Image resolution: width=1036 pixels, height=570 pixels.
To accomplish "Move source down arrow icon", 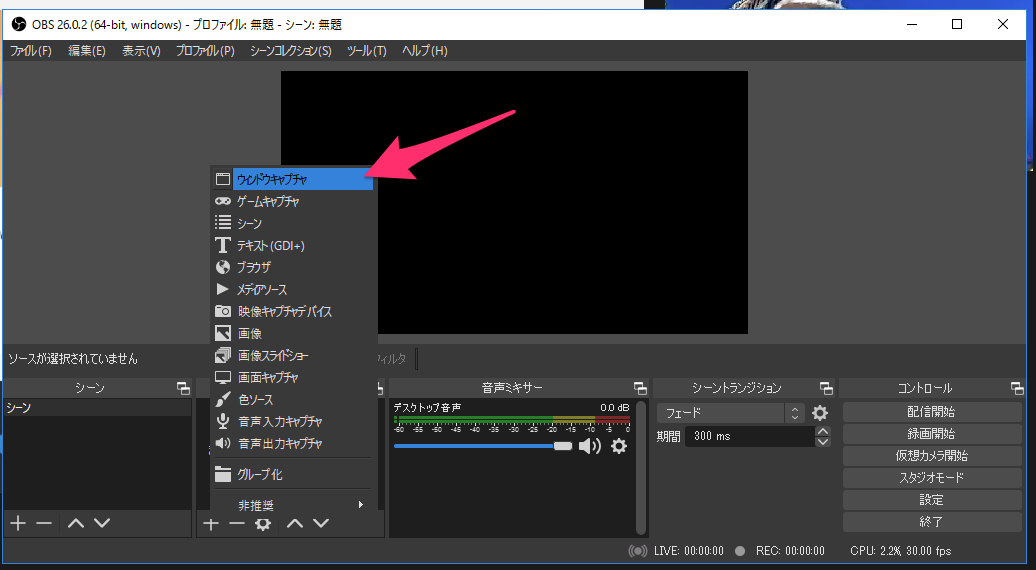I will tap(320, 524).
